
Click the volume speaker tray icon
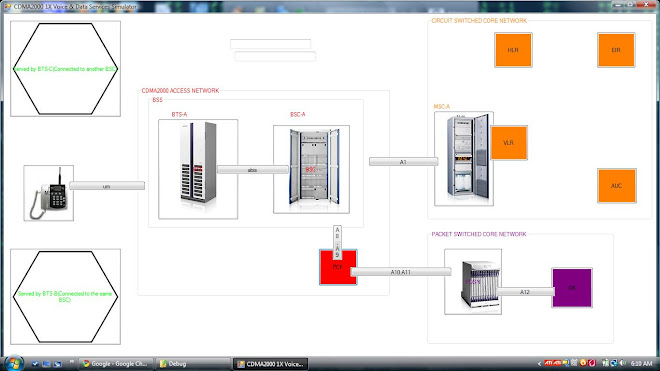pyautogui.click(x=623, y=363)
